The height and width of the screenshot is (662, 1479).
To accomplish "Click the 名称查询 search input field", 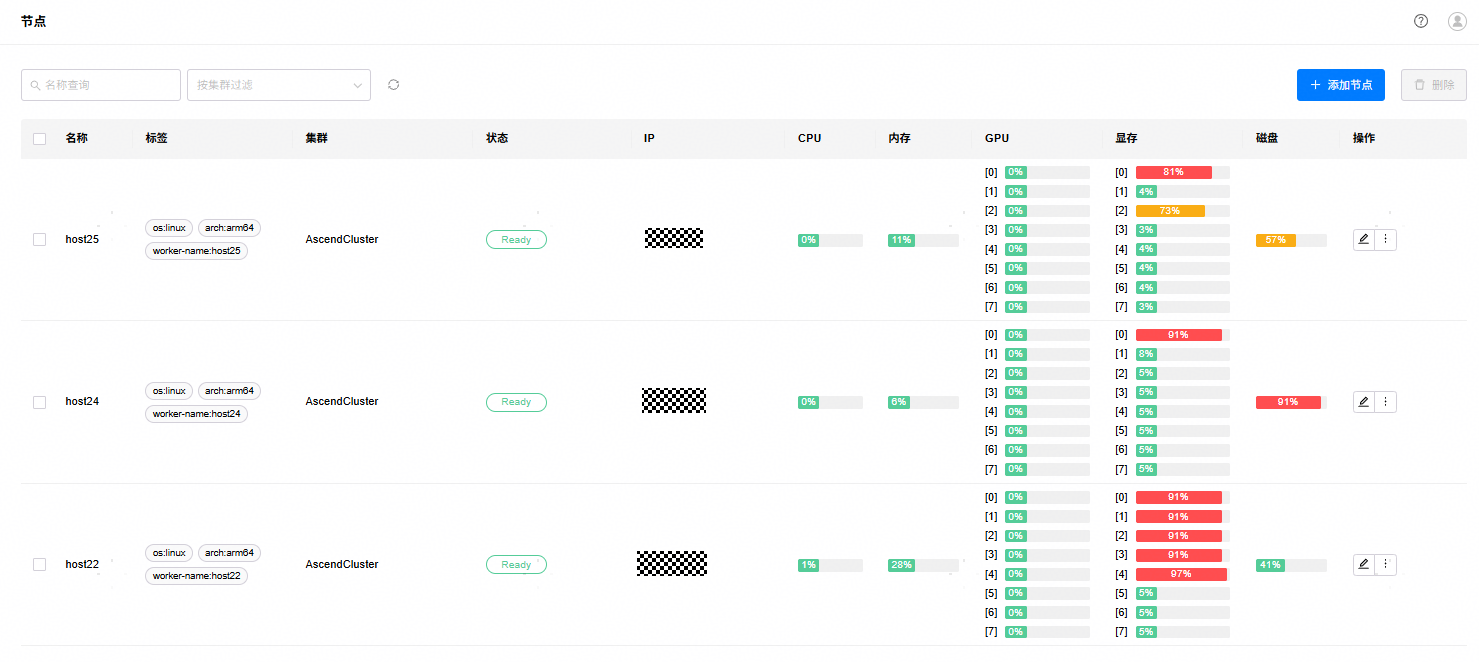I will pos(101,85).
